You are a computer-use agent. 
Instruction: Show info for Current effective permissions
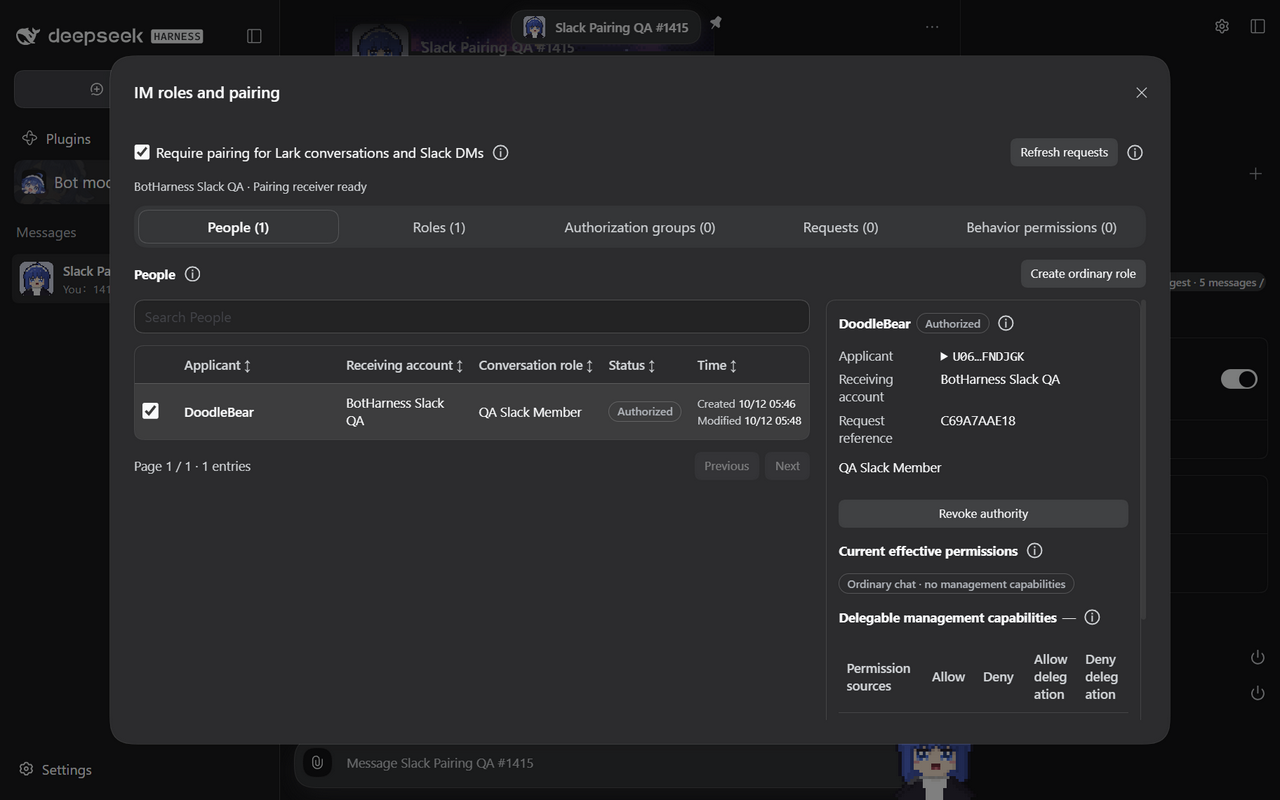(1035, 551)
